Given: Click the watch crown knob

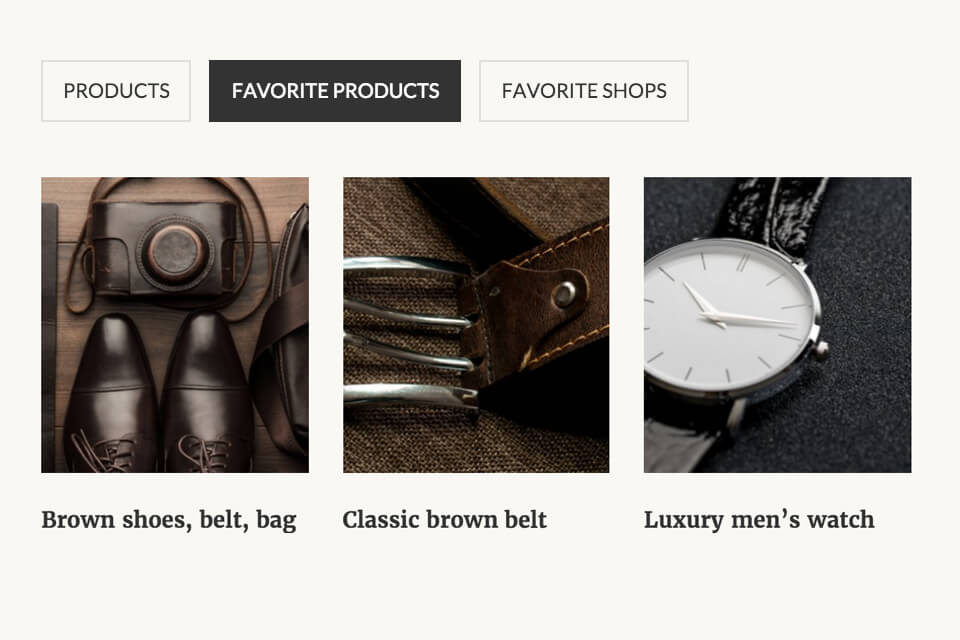Looking at the screenshot, I should (821, 351).
